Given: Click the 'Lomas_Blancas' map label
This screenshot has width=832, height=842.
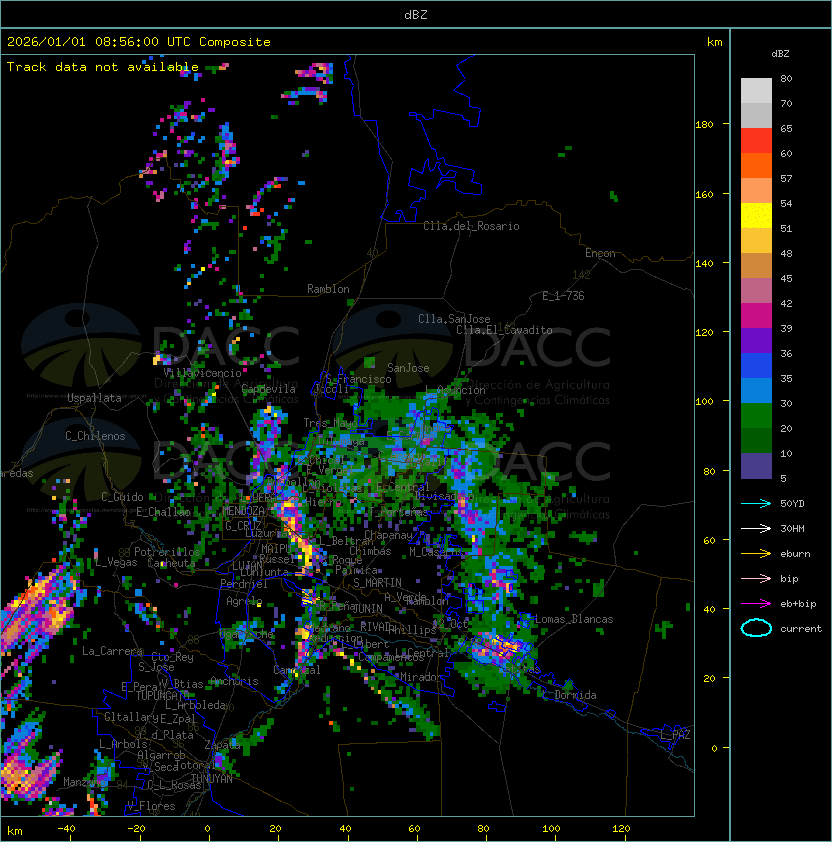Looking at the screenshot, I should pos(574,619).
